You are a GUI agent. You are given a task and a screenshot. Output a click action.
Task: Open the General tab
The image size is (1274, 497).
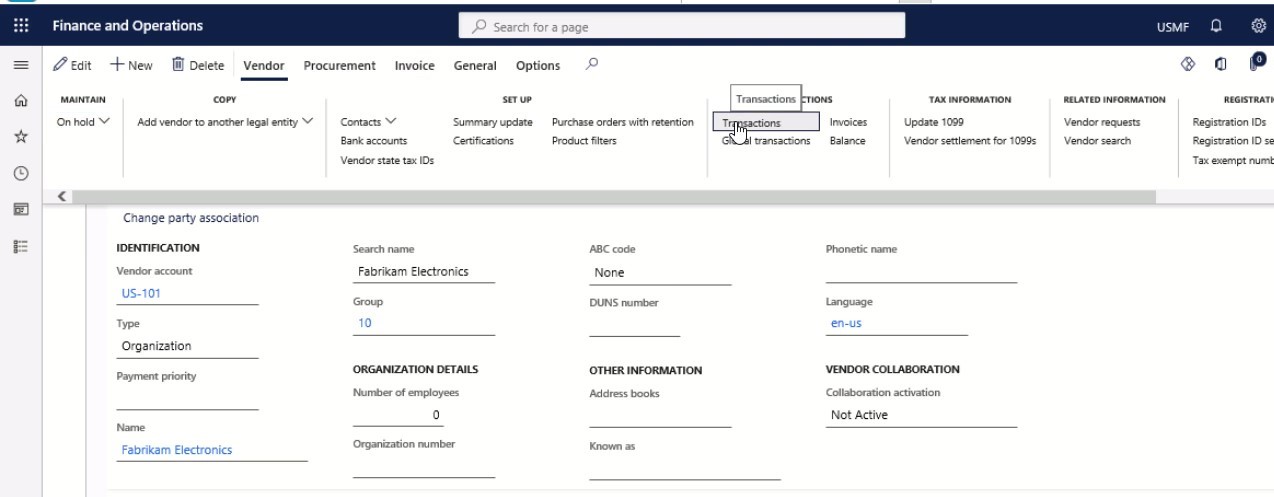(475, 66)
